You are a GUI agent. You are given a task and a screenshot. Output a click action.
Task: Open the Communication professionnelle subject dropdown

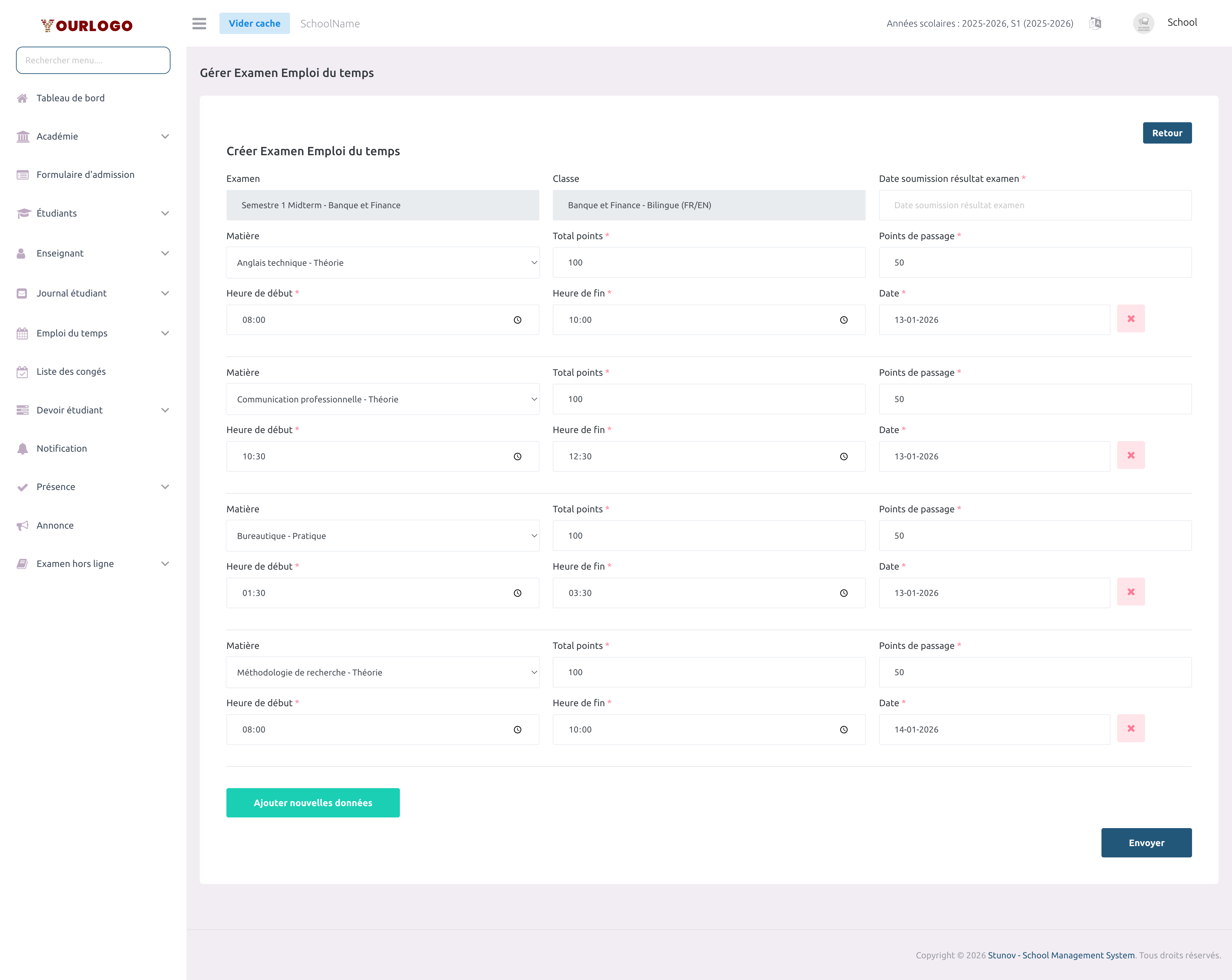coord(382,399)
